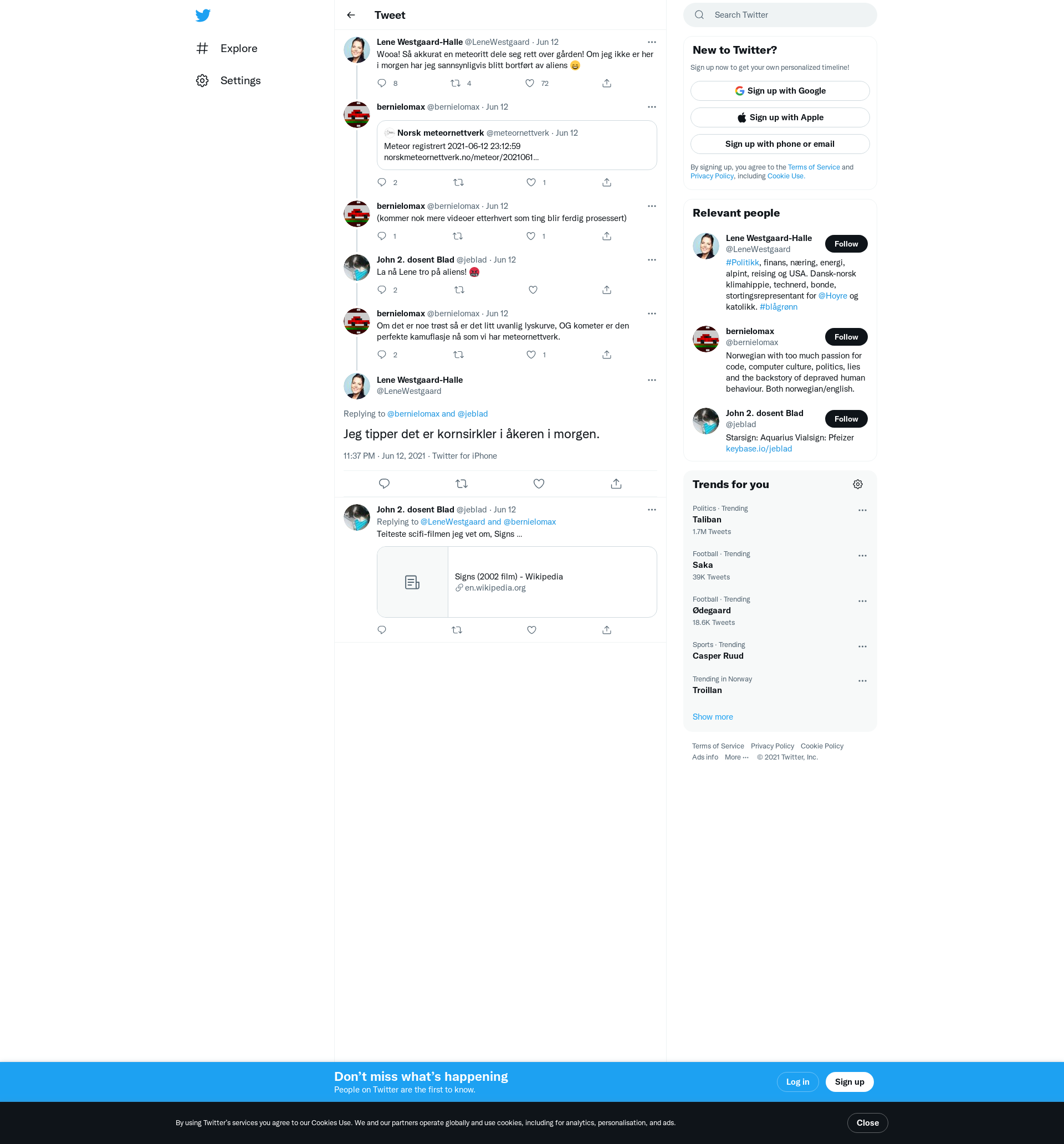Retweet the 'Teiteste scifi-filmen' tweet
This screenshot has height=1144, width=1064.
(x=457, y=630)
